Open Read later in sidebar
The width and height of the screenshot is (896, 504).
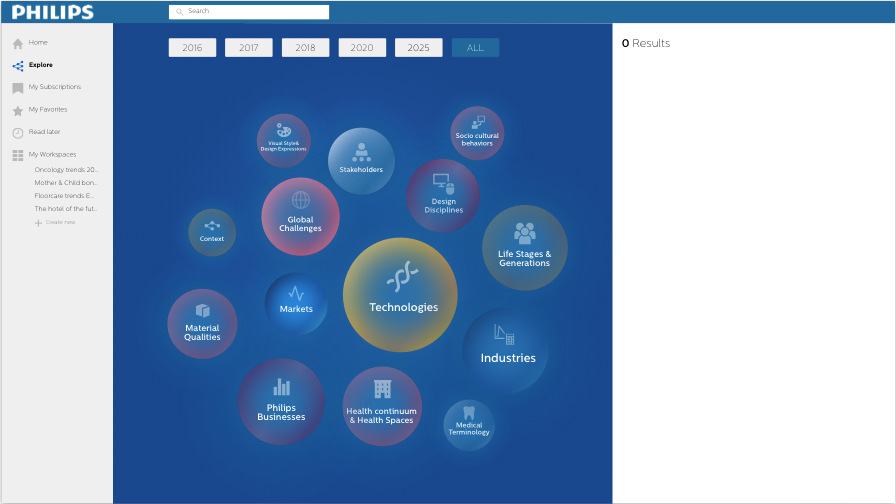[45, 131]
